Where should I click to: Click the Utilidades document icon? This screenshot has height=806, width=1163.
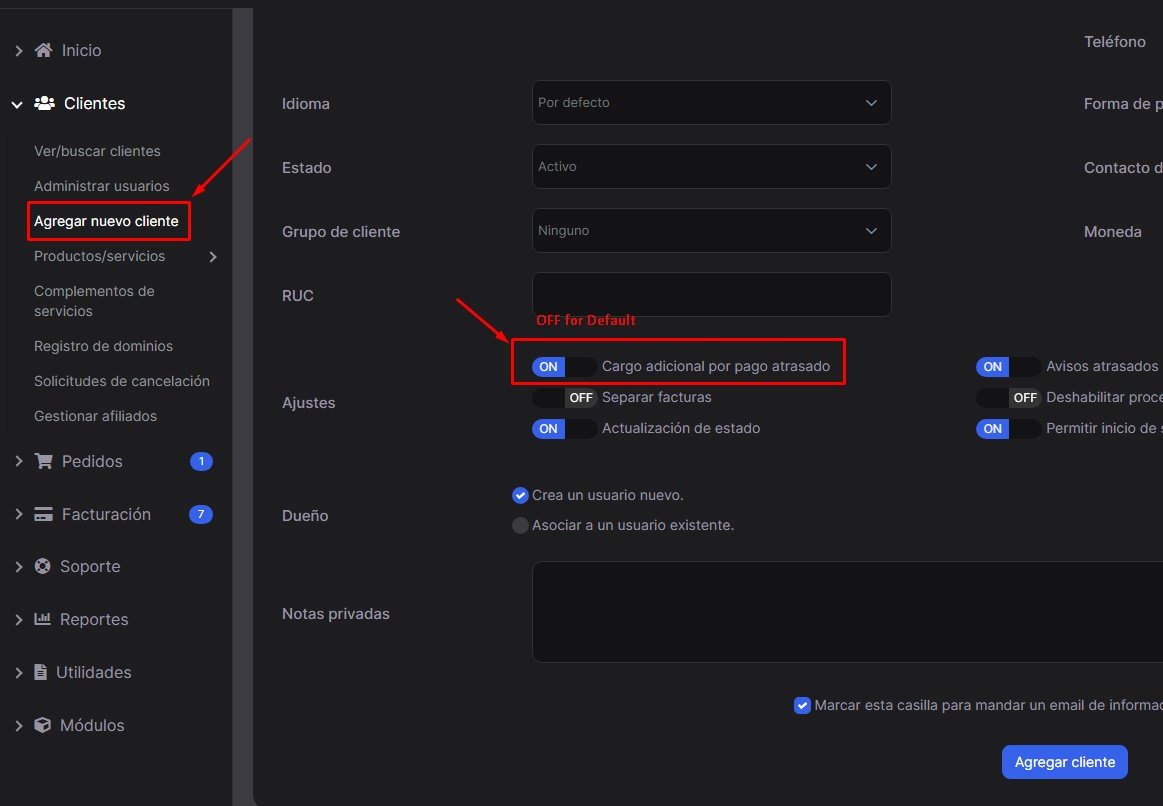[41, 672]
